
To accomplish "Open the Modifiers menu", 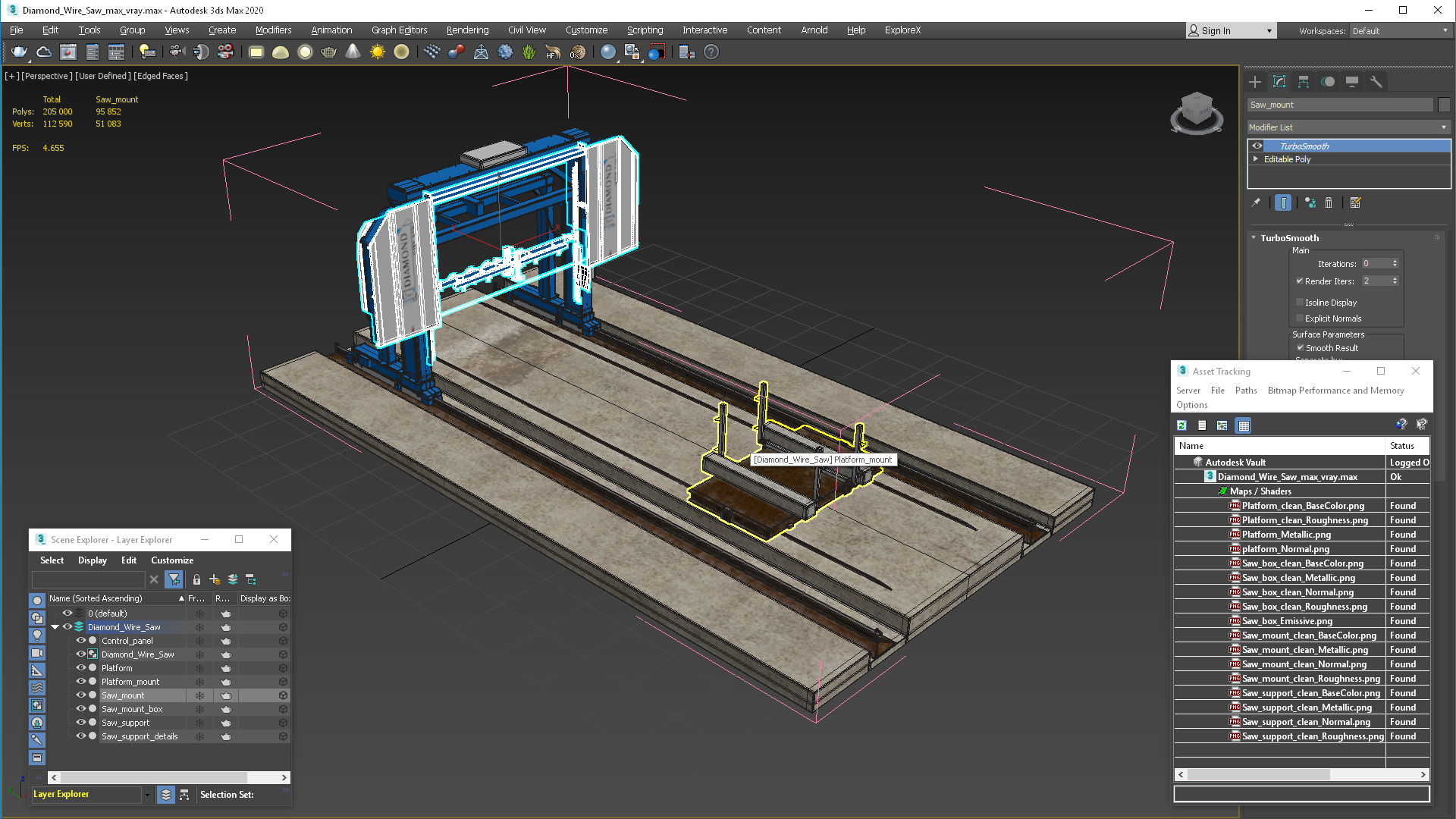I will click(x=273, y=30).
